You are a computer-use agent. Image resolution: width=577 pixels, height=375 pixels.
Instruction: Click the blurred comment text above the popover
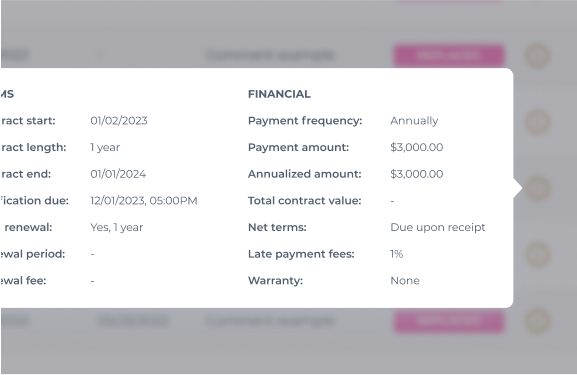coord(270,55)
